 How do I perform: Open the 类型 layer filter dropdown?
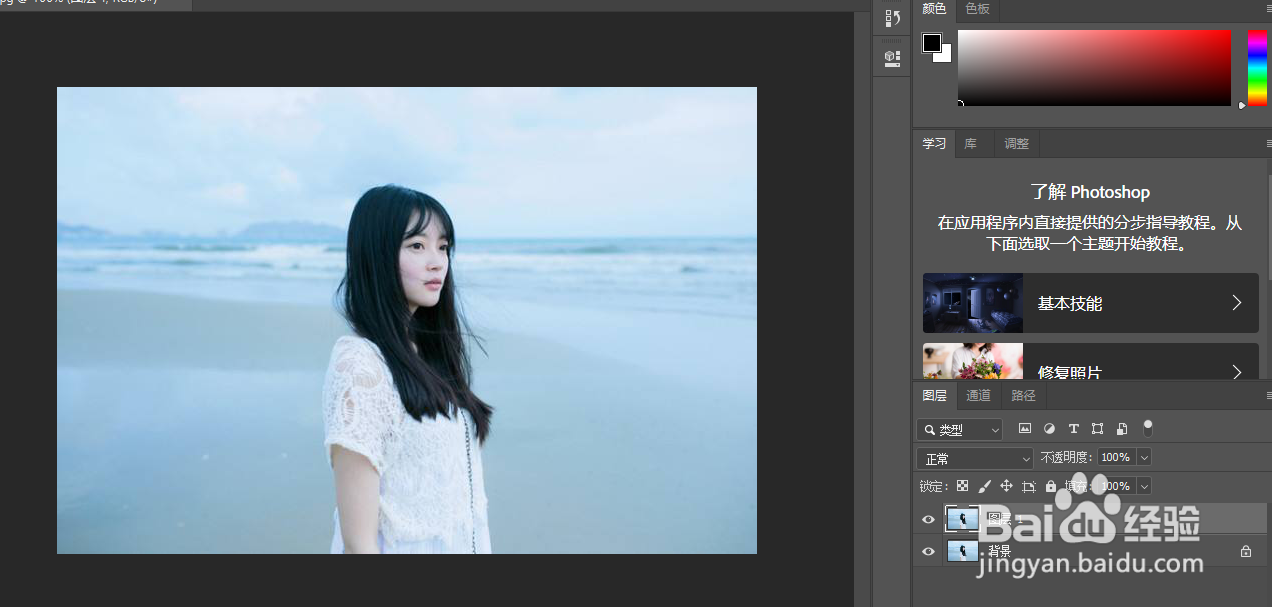click(x=960, y=429)
